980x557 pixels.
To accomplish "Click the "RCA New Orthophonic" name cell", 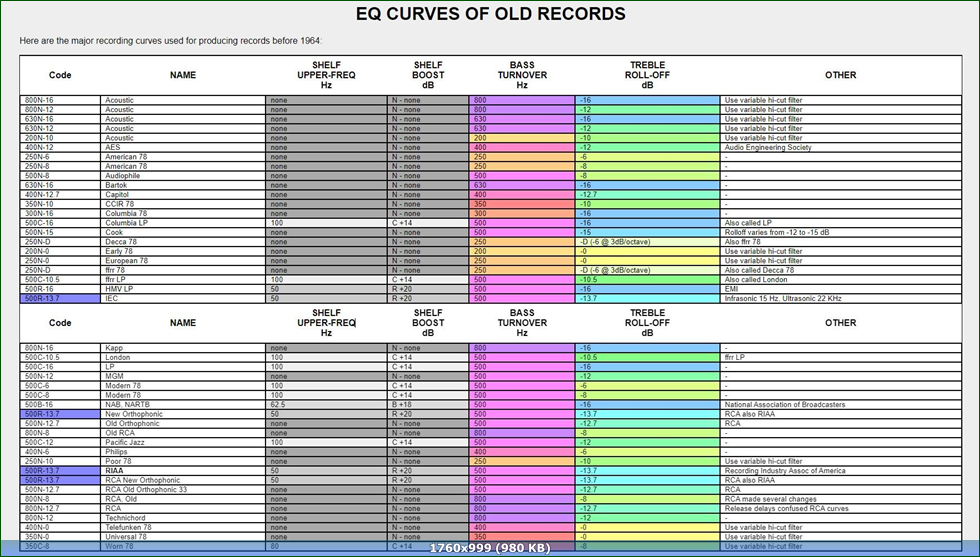I will [182, 480].
